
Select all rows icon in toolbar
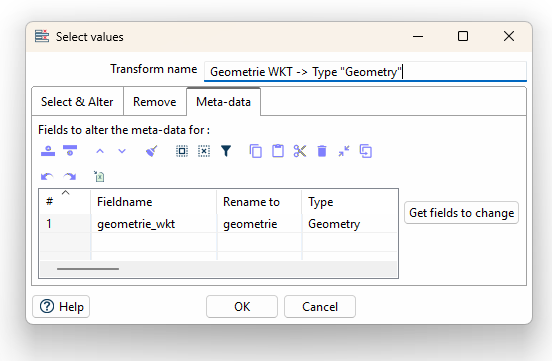tap(182, 151)
